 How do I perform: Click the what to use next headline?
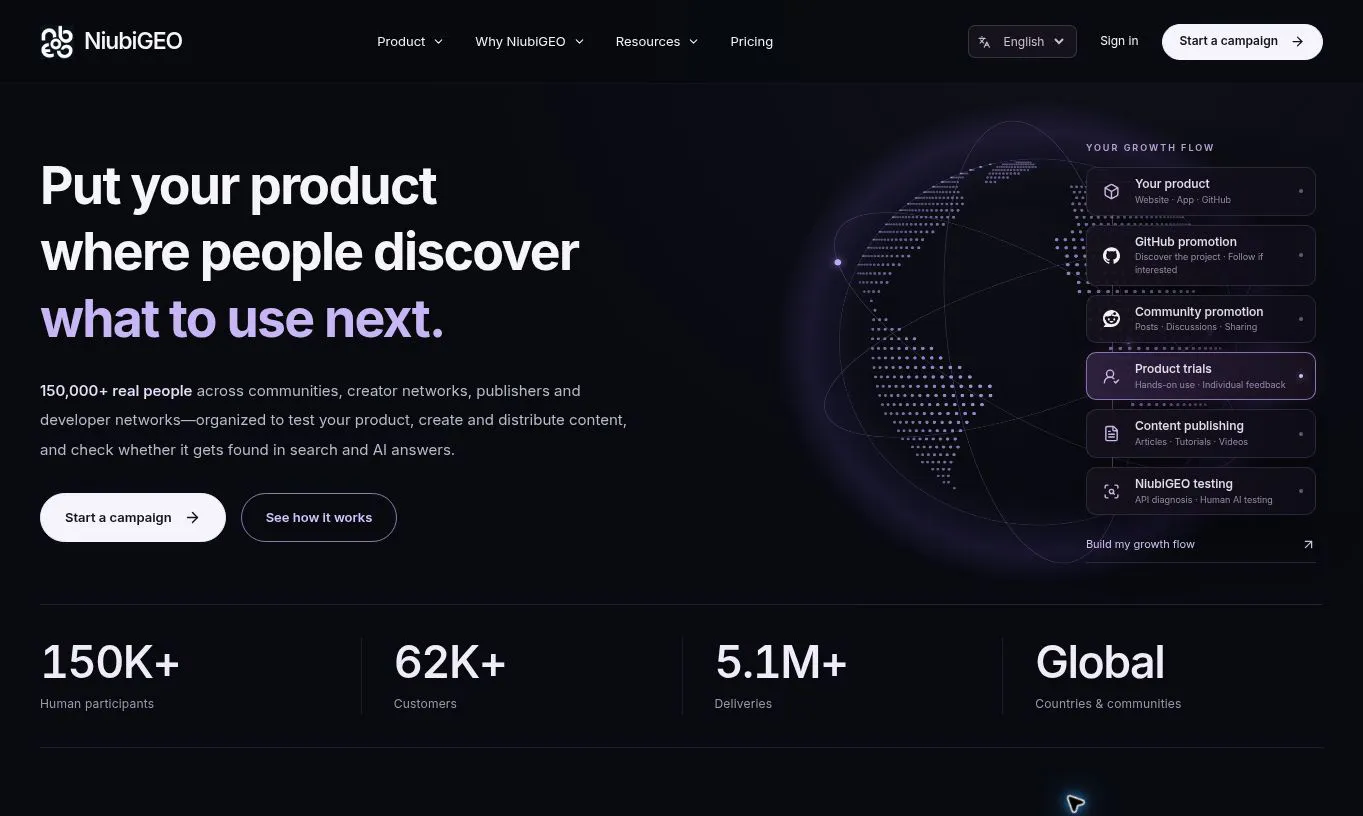(x=242, y=319)
